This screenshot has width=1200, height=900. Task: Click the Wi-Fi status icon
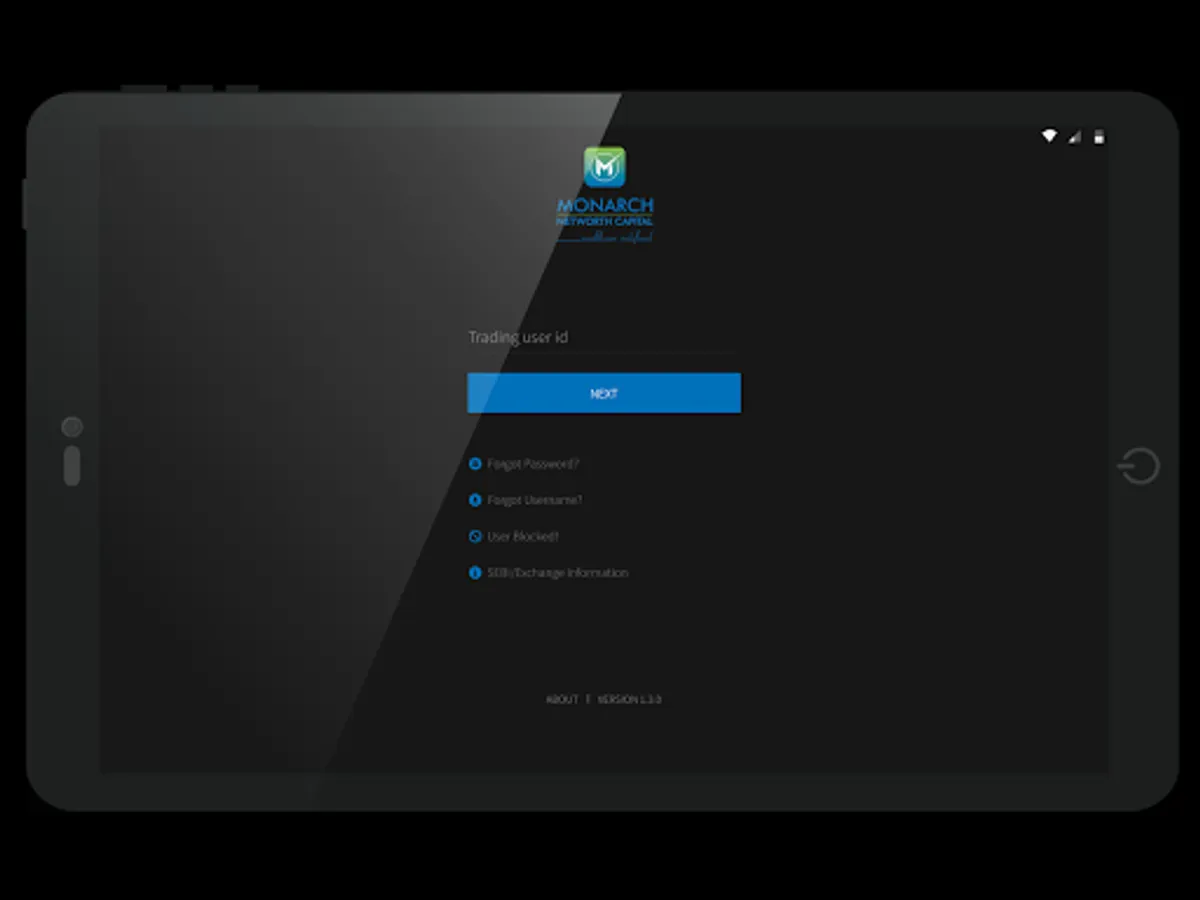point(1049,136)
